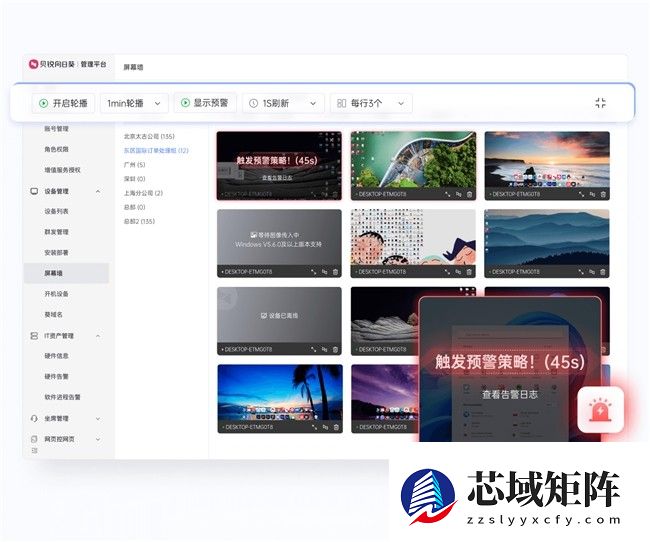The width and height of the screenshot is (650, 542).
Task: Click the IT资产管理 sidebar icon
Action: pyautogui.click(x=34, y=335)
